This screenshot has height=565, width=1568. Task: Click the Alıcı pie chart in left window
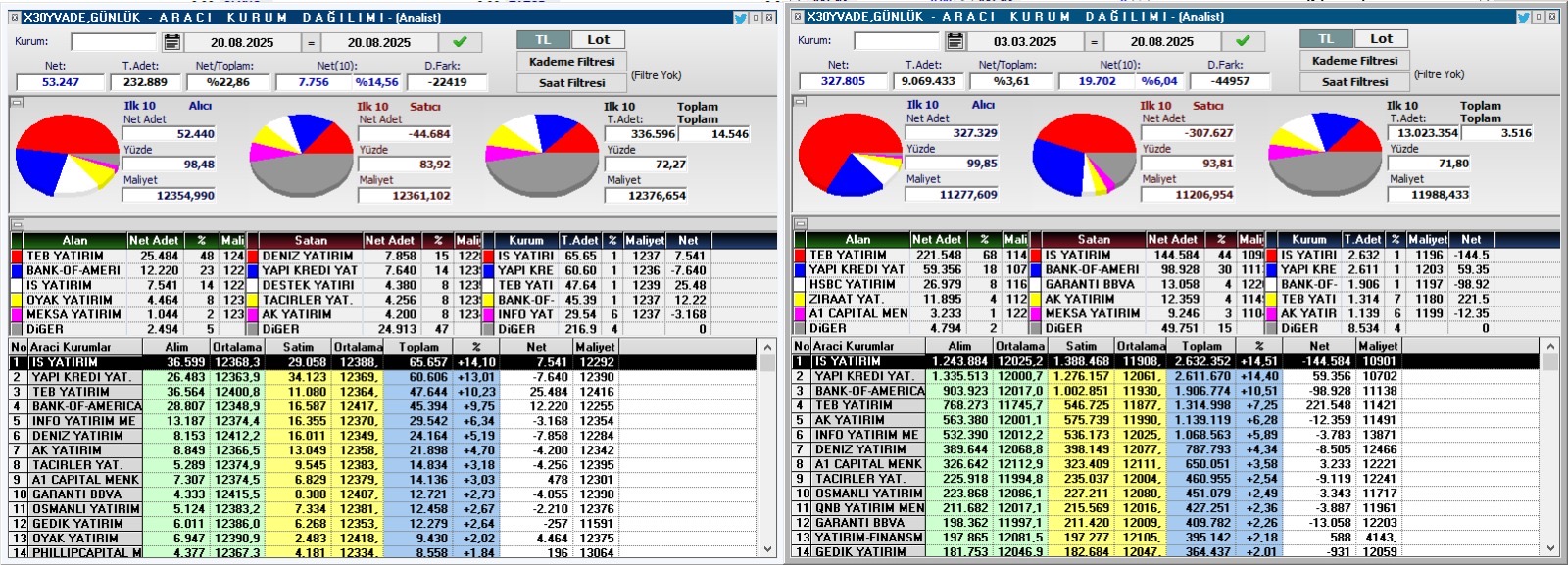(x=66, y=155)
